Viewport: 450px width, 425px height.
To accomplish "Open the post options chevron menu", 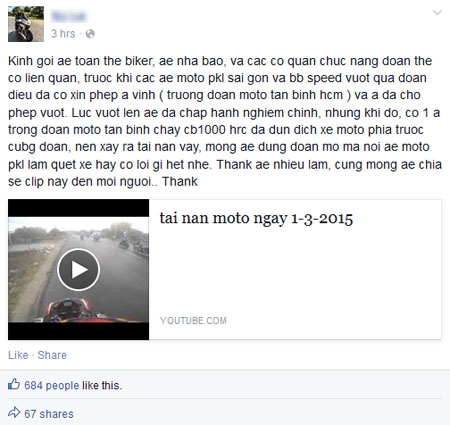I will click(x=437, y=13).
